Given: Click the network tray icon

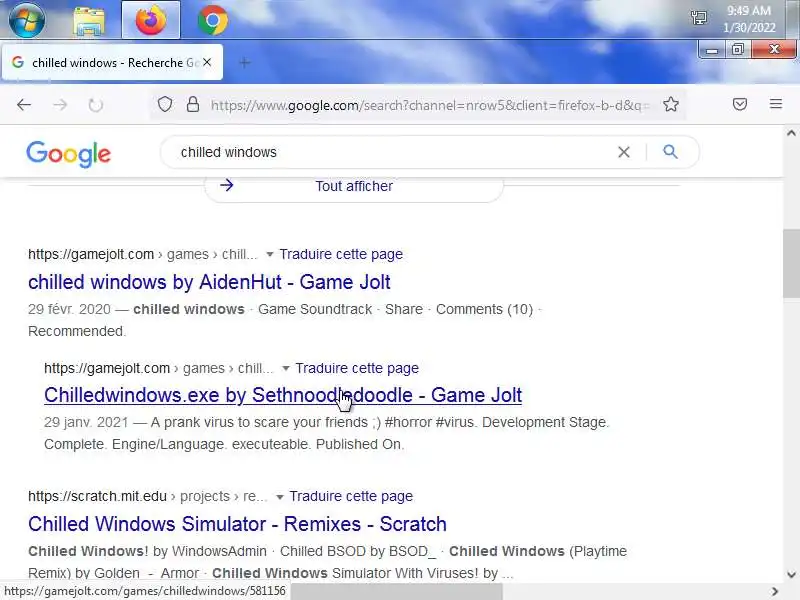Looking at the screenshot, I should (x=698, y=18).
